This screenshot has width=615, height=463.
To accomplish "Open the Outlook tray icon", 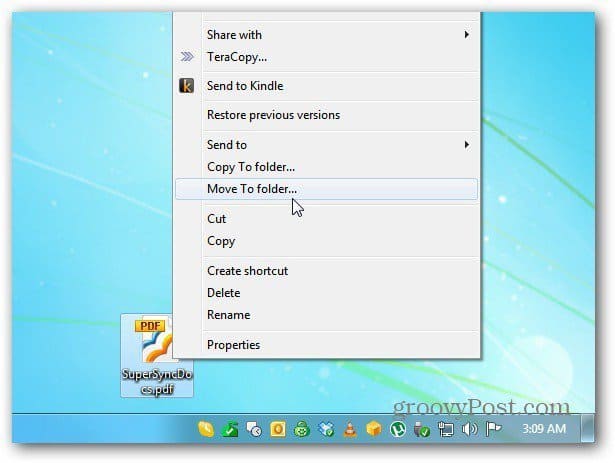I will tap(278, 429).
